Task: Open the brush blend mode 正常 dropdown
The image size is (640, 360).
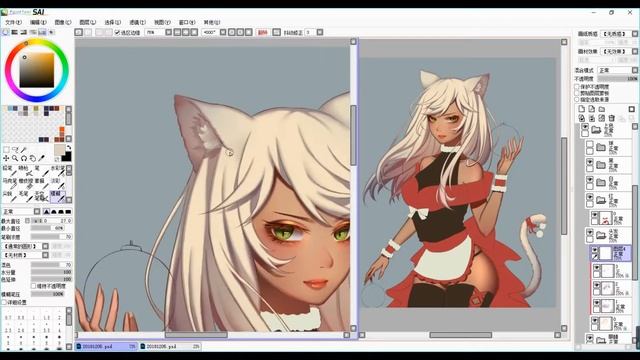Action: [21, 211]
